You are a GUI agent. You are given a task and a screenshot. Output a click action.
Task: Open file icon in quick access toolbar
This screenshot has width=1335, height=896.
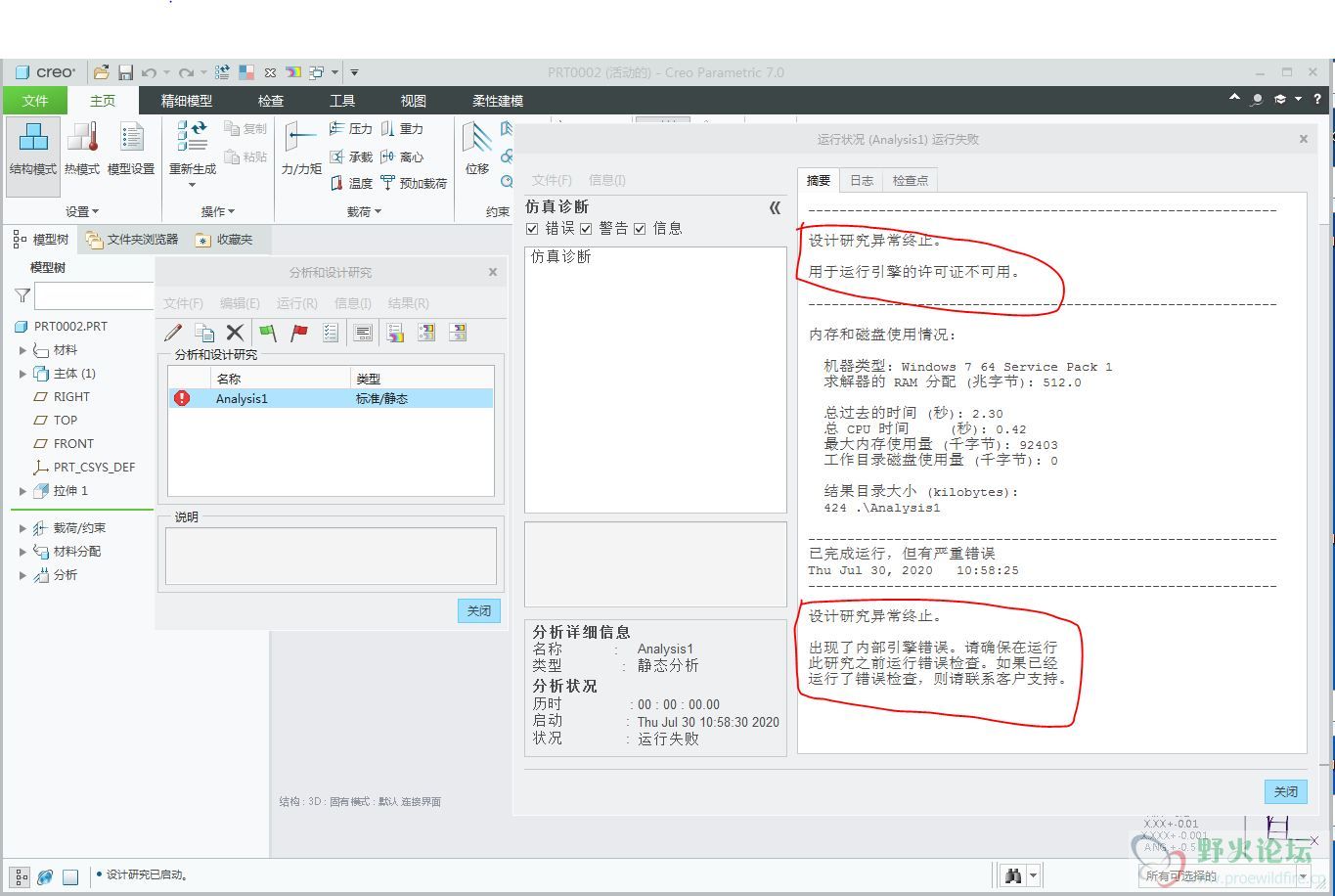[102, 72]
